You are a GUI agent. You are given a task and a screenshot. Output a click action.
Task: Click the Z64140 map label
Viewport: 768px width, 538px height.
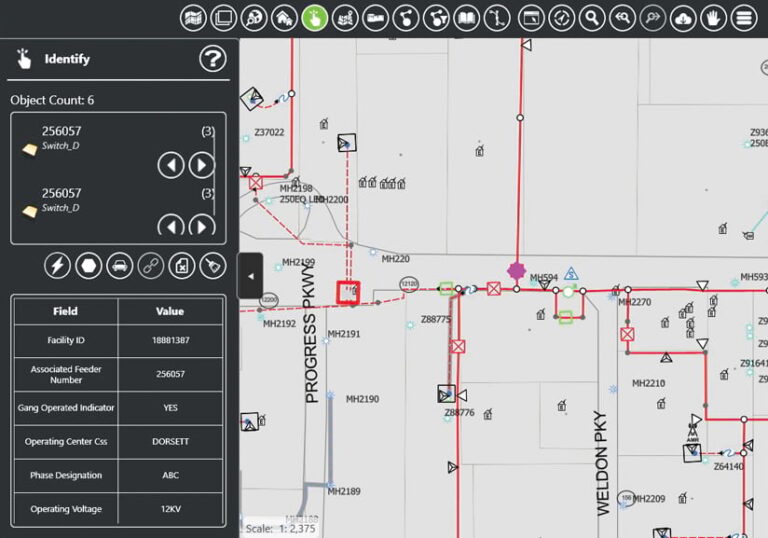pyautogui.click(x=729, y=466)
